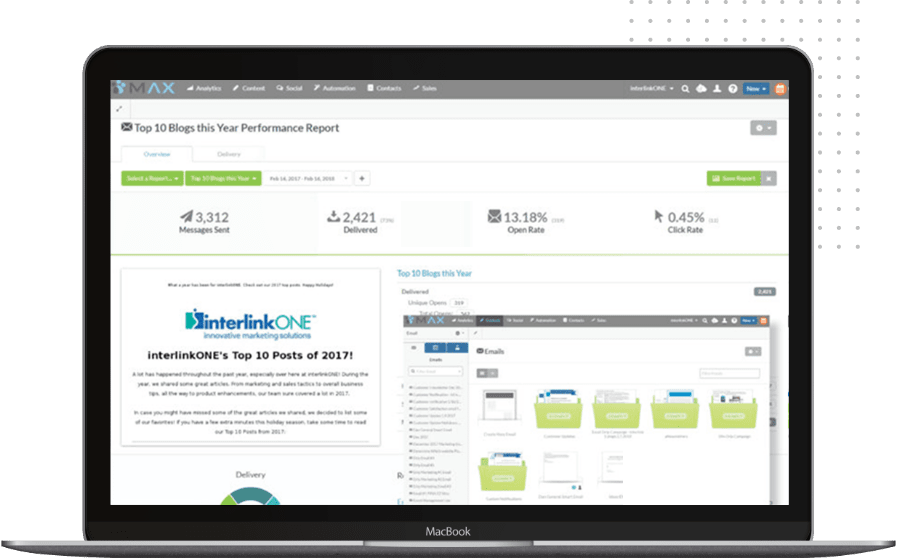Viewport: 897px width, 558px height.
Task: Open Automation menu in main report window
Action: pyautogui.click(x=335, y=88)
